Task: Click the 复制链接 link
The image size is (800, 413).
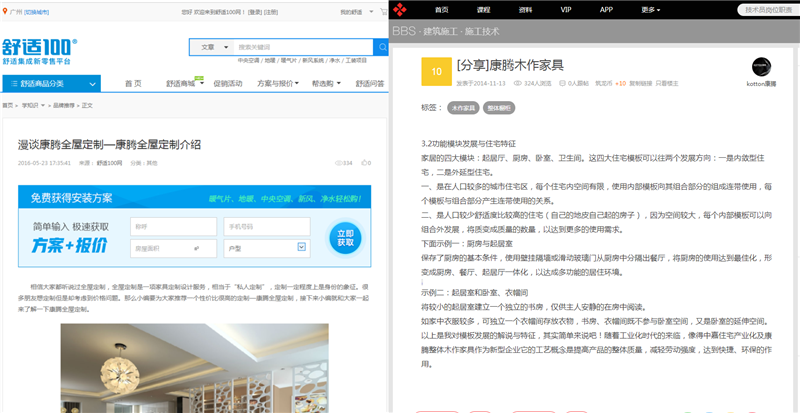Action: [640, 83]
